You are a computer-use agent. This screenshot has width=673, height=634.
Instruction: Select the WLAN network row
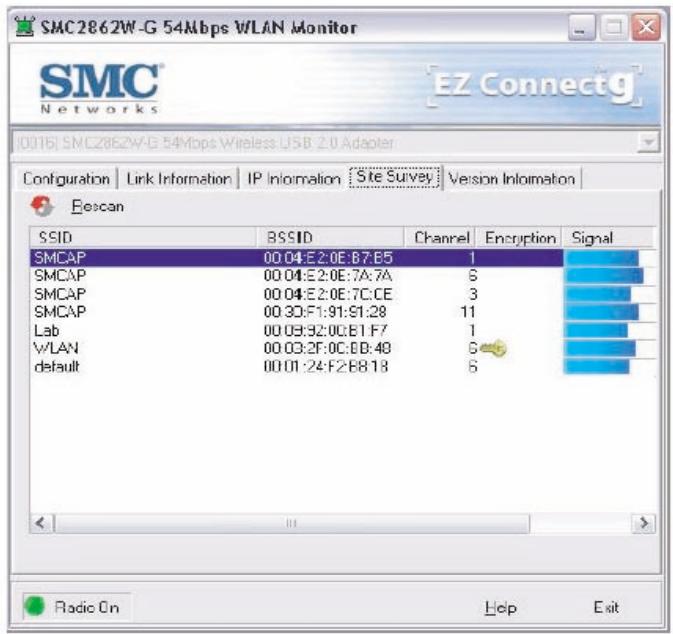point(343,348)
